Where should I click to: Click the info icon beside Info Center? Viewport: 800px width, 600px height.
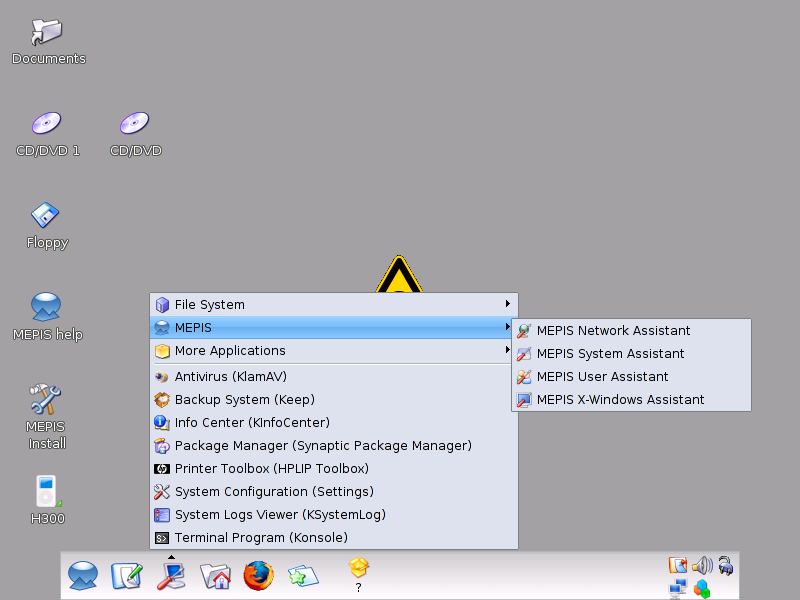pyautogui.click(x=162, y=422)
